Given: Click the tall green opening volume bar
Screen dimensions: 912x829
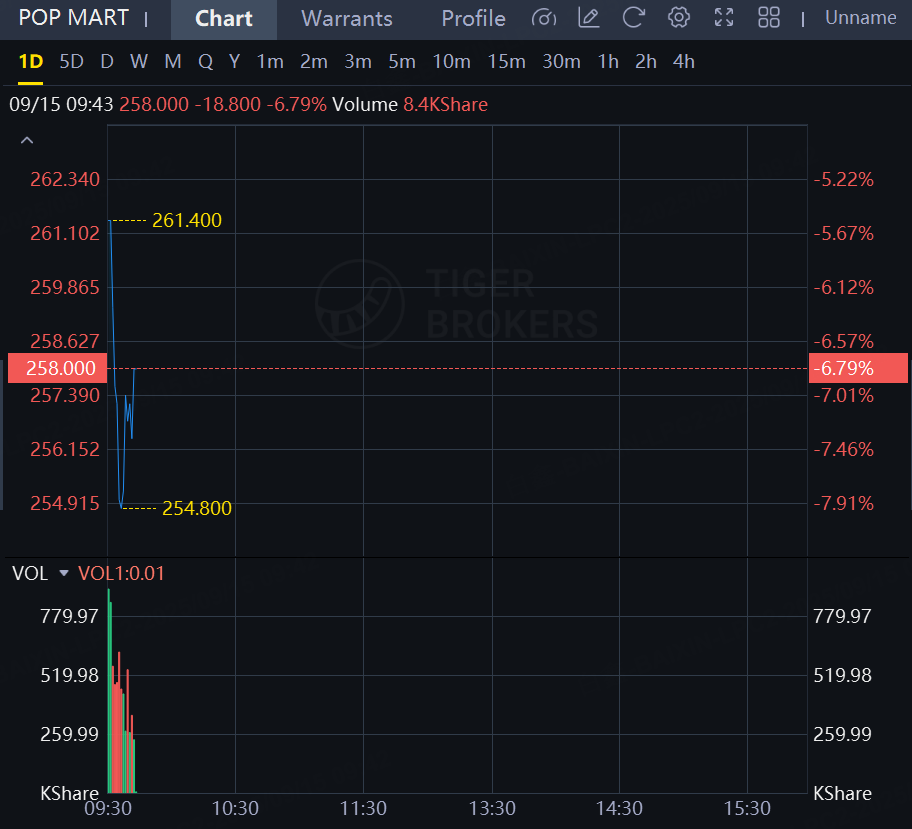Looking at the screenshot, I should coord(109,691).
